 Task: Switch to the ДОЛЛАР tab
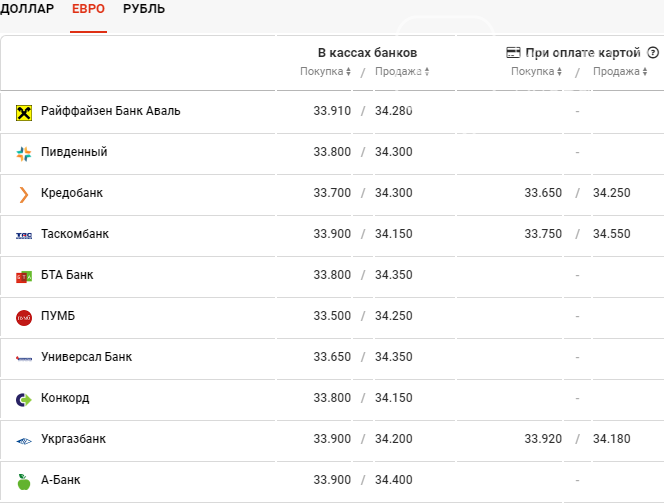[x=27, y=9]
